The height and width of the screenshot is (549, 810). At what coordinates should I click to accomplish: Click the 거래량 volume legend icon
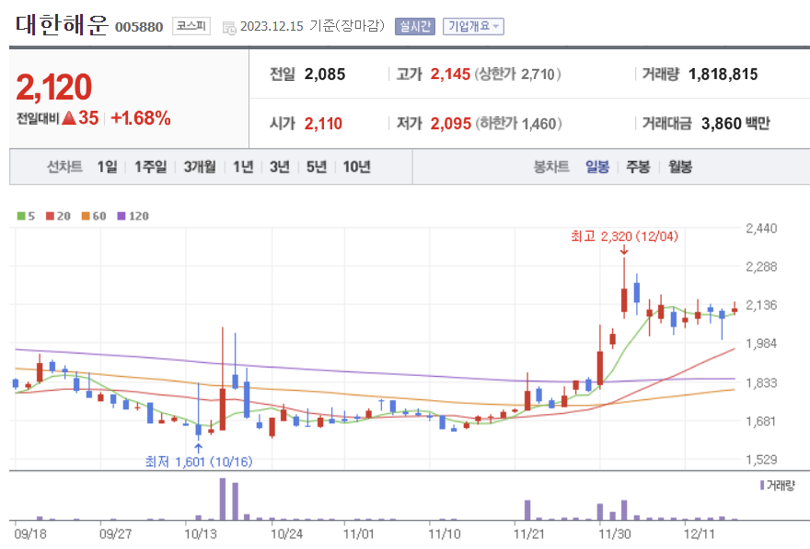tap(762, 485)
